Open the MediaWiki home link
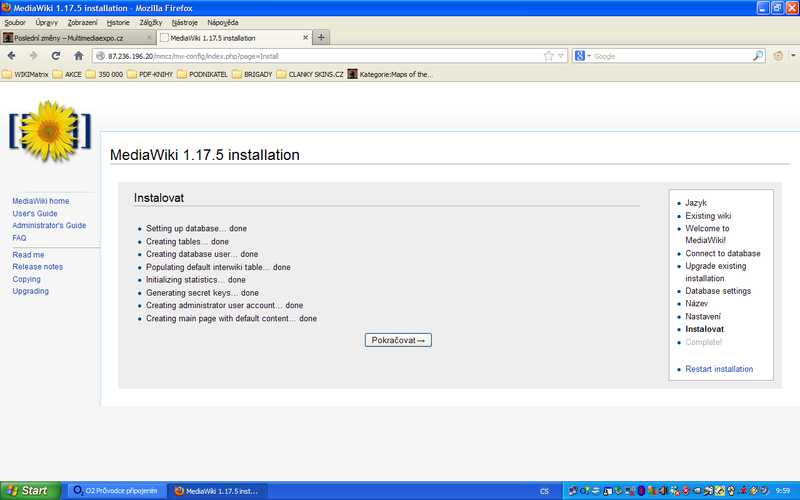 [41, 201]
